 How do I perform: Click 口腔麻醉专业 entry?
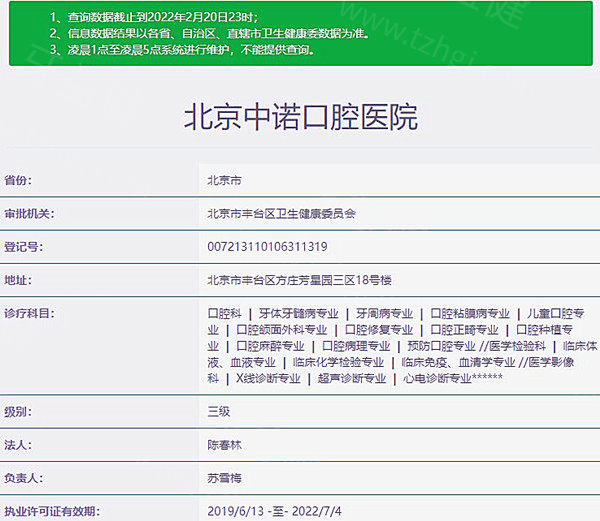point(270,346)
